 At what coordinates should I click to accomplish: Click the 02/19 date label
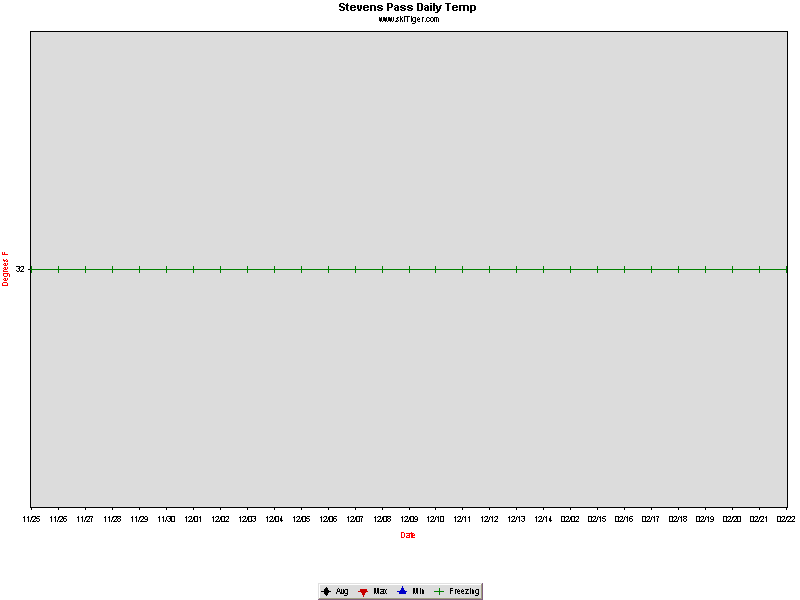[x=705, y=519]
